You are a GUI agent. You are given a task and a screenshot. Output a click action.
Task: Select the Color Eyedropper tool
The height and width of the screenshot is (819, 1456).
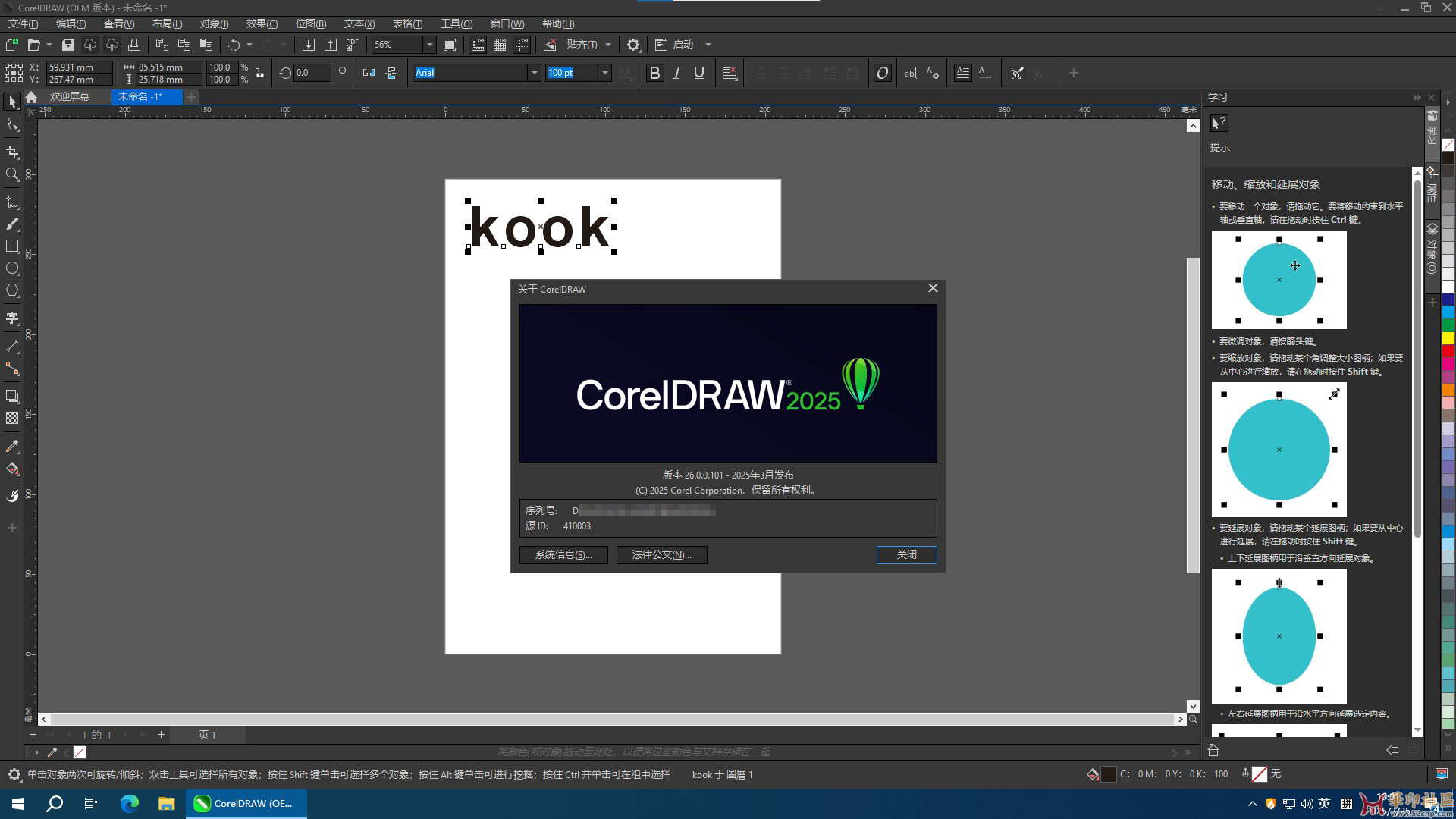[x=12, y=447]
